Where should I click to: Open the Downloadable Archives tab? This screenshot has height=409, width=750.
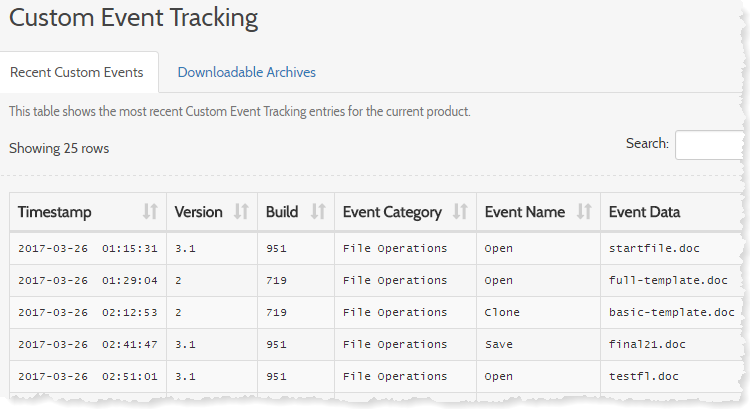[x=246, y=72]
